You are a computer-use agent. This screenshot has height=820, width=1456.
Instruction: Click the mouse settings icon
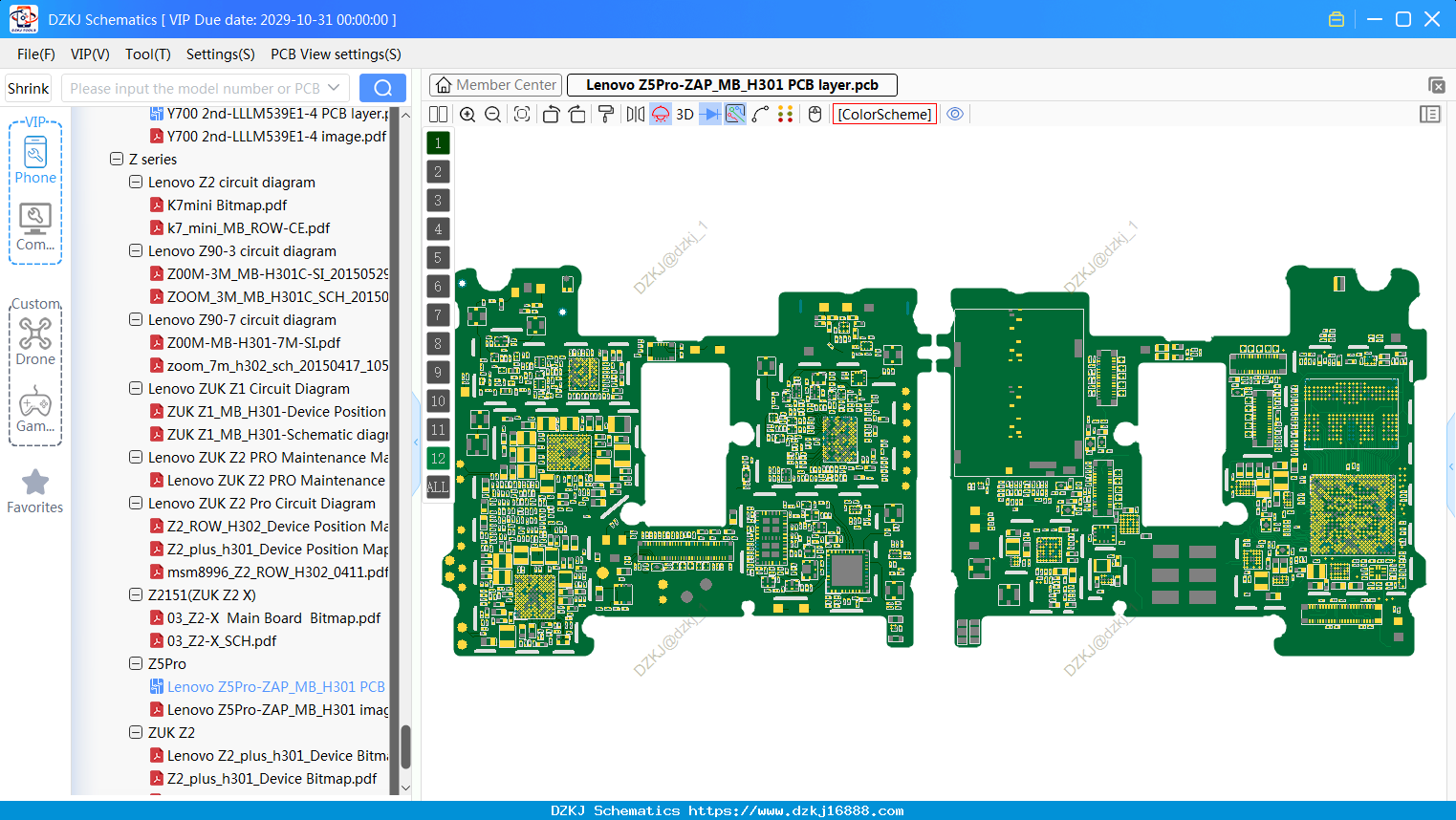(x=815, y=114)
